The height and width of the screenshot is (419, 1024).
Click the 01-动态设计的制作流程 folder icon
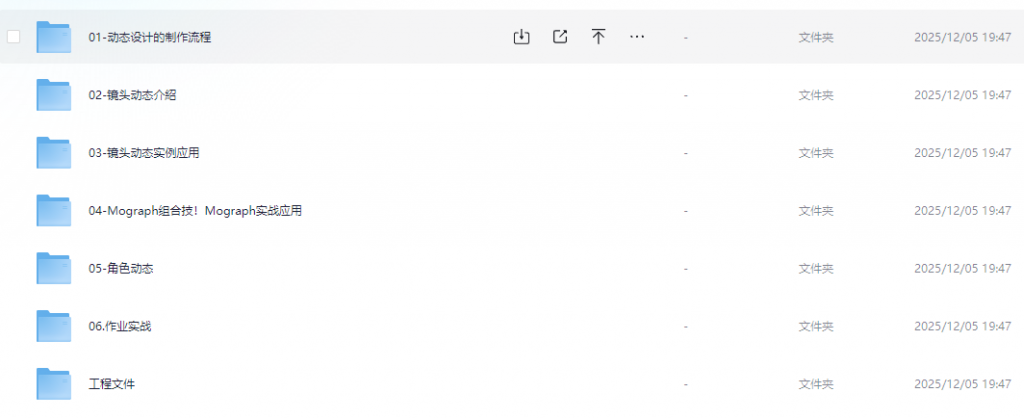pyautogui.click(x=54, y=37)
